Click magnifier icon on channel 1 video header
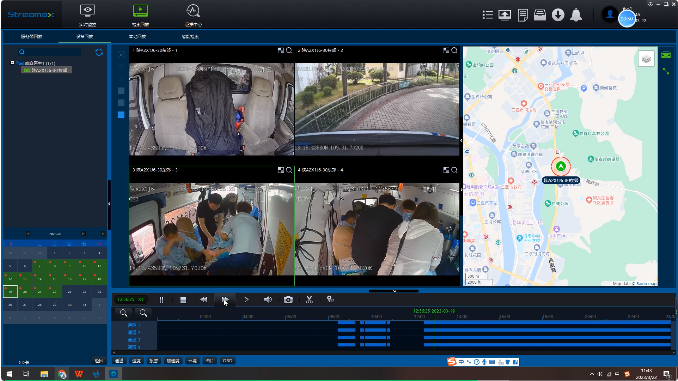The width and height of the screenshot is (678, 381). point(289,51)
